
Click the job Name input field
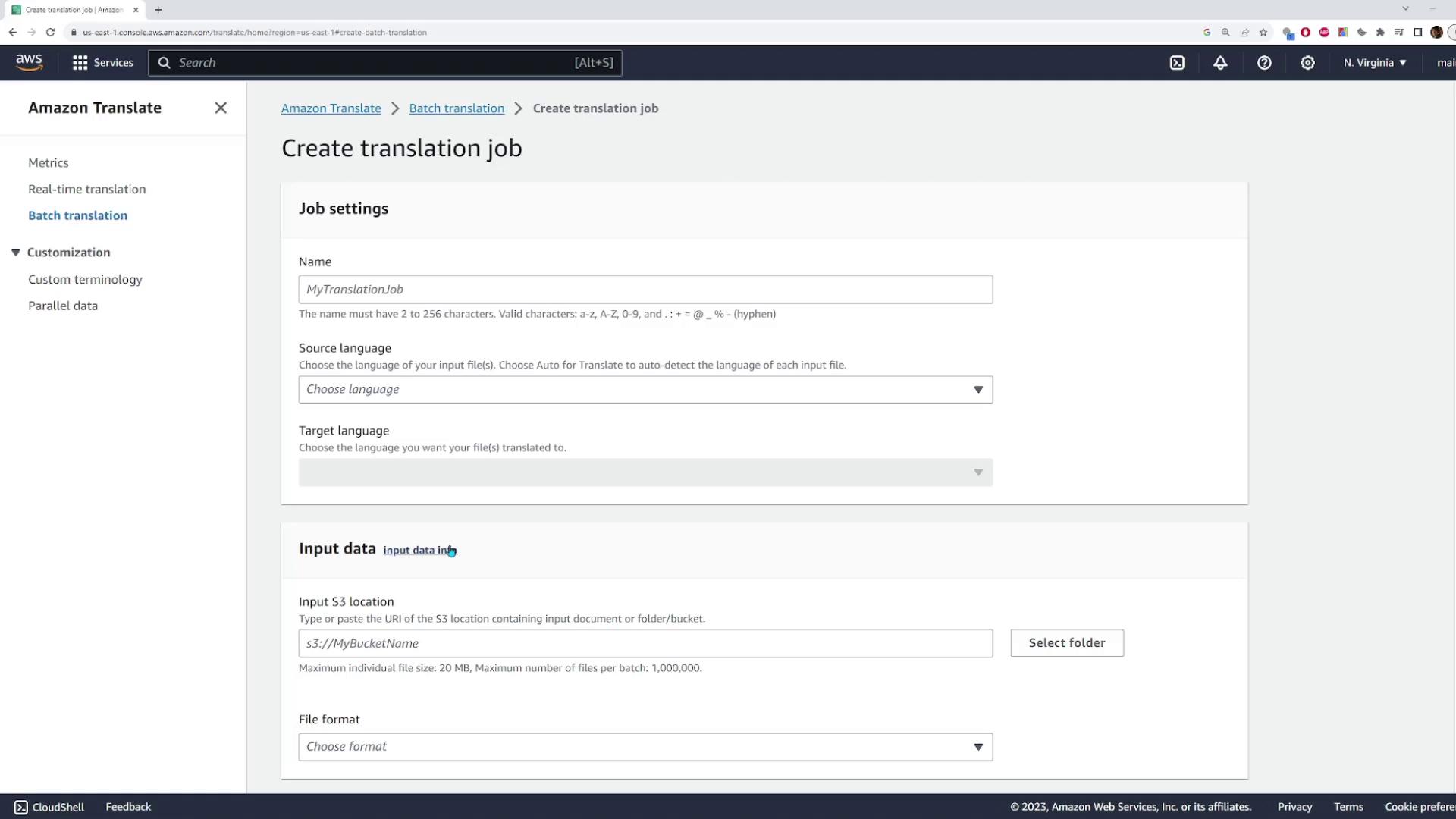click(x=645, y=290)
